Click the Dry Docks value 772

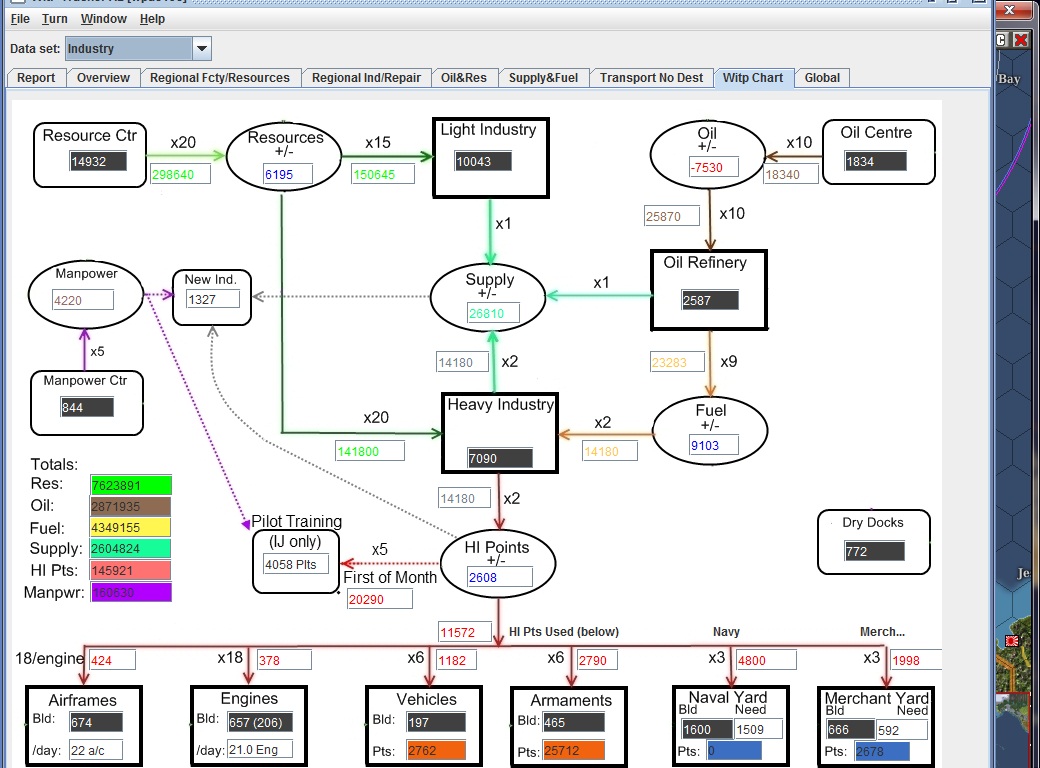click(x=874, y=551)
